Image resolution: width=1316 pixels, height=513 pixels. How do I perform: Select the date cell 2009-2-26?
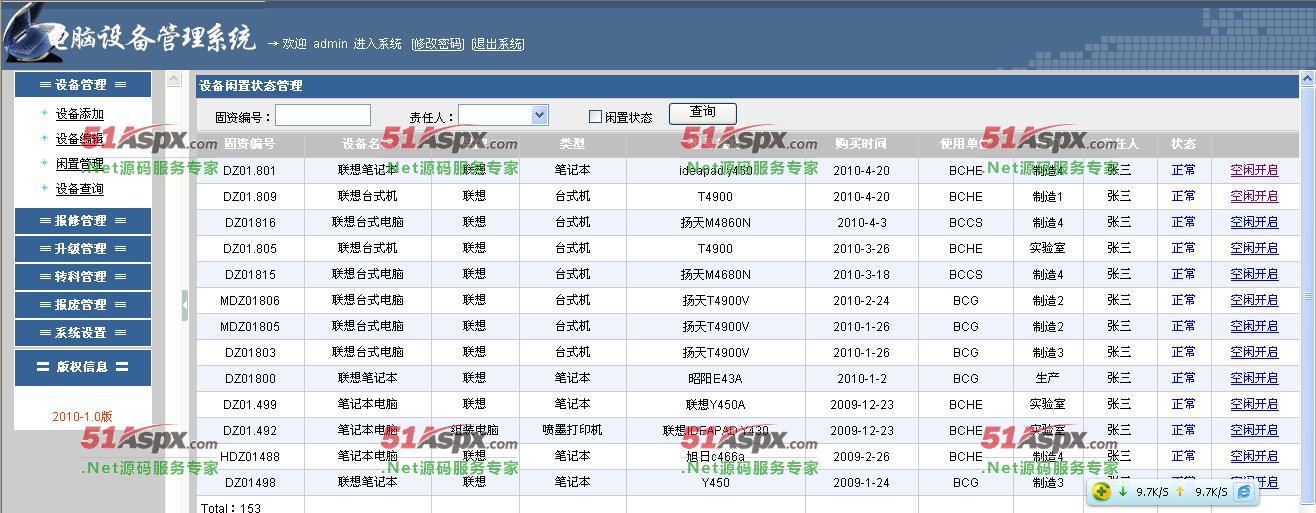pyautogui.click(x=861, y=457)
